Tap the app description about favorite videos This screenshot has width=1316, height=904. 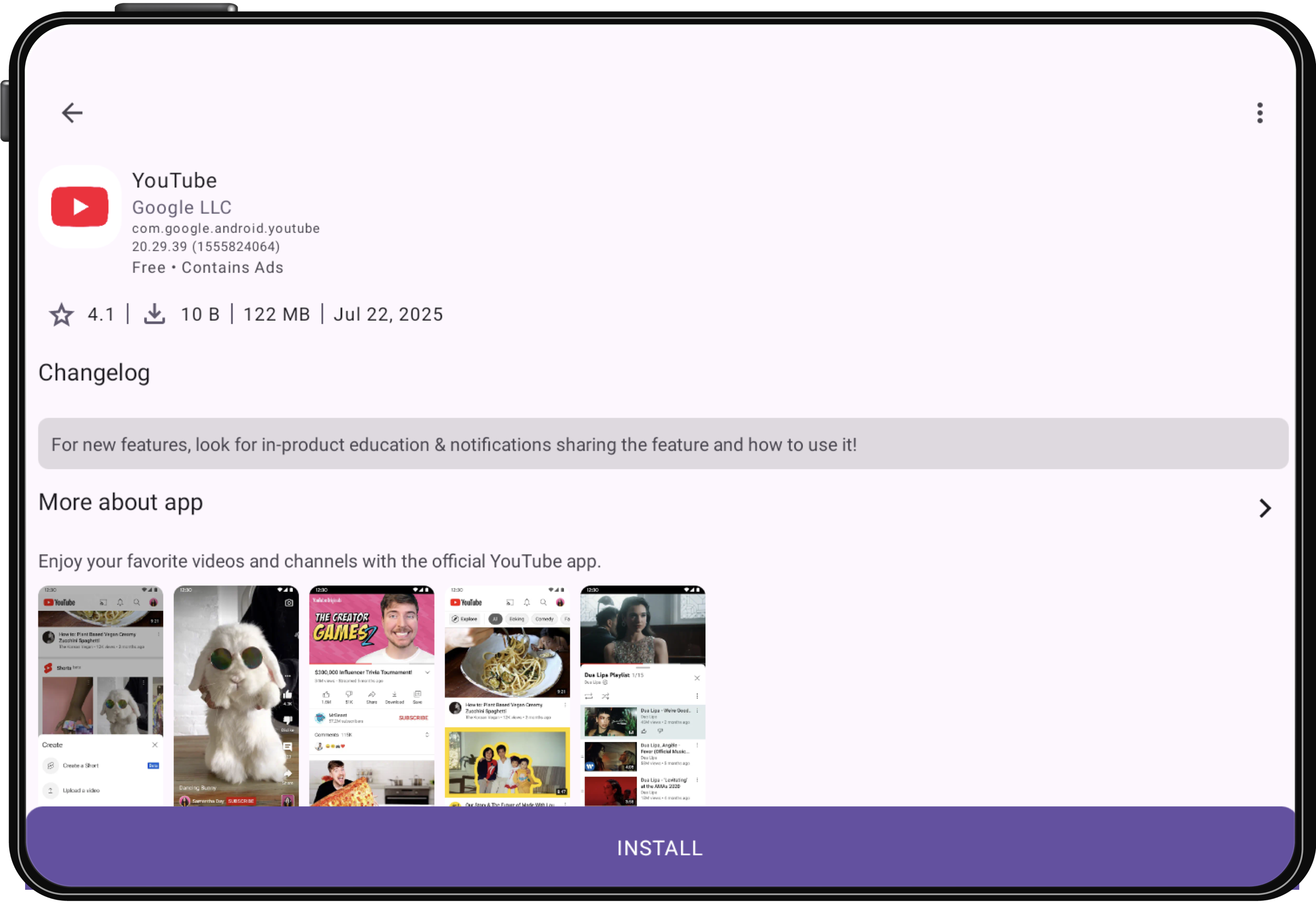319,561
